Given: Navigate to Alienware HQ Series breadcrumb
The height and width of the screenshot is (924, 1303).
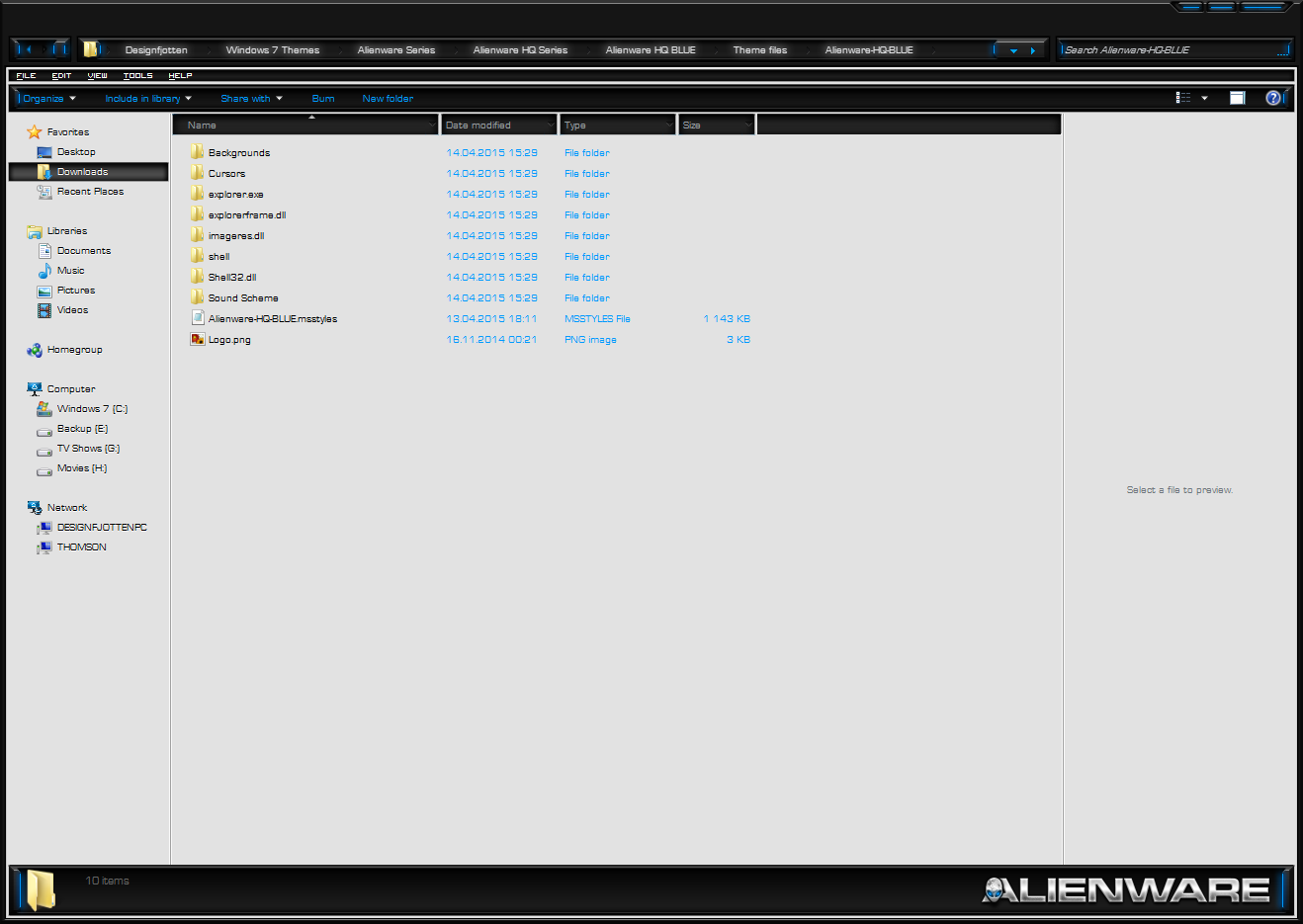Looking at the screenshot, I should tap(520, 50).
